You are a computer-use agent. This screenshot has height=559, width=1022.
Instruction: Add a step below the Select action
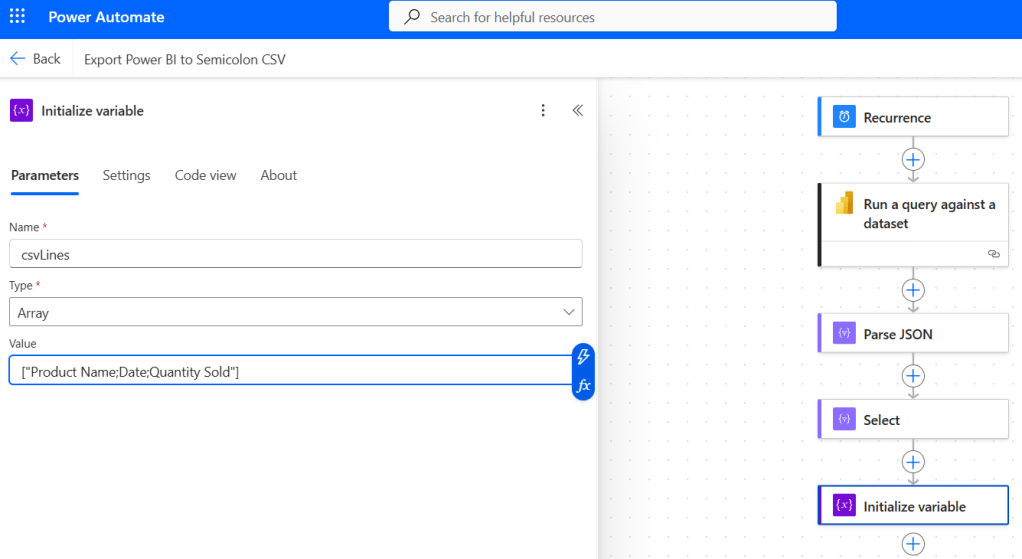pos(913,462)
